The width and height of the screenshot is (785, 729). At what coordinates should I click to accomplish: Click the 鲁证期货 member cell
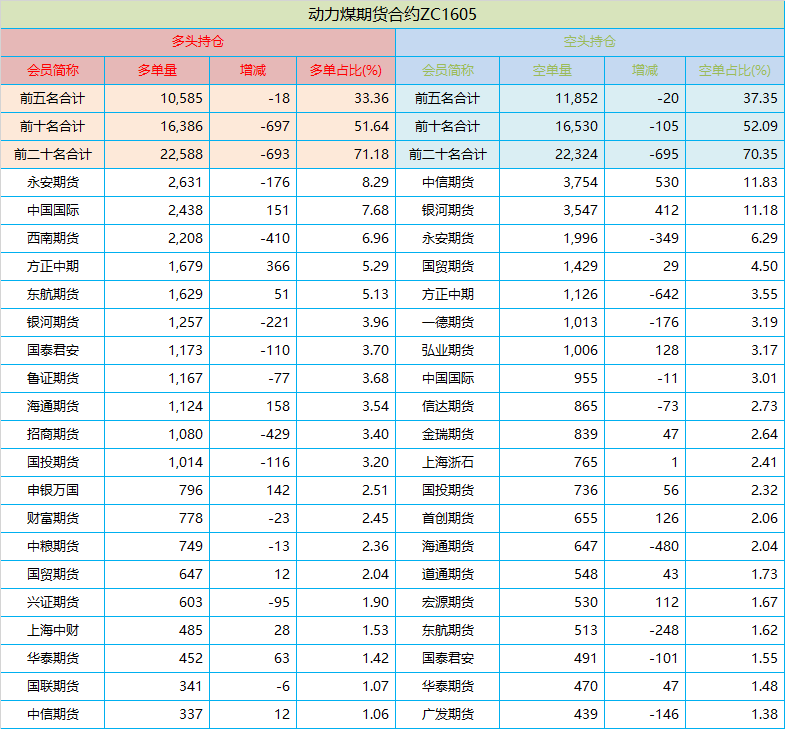point(53,379)
